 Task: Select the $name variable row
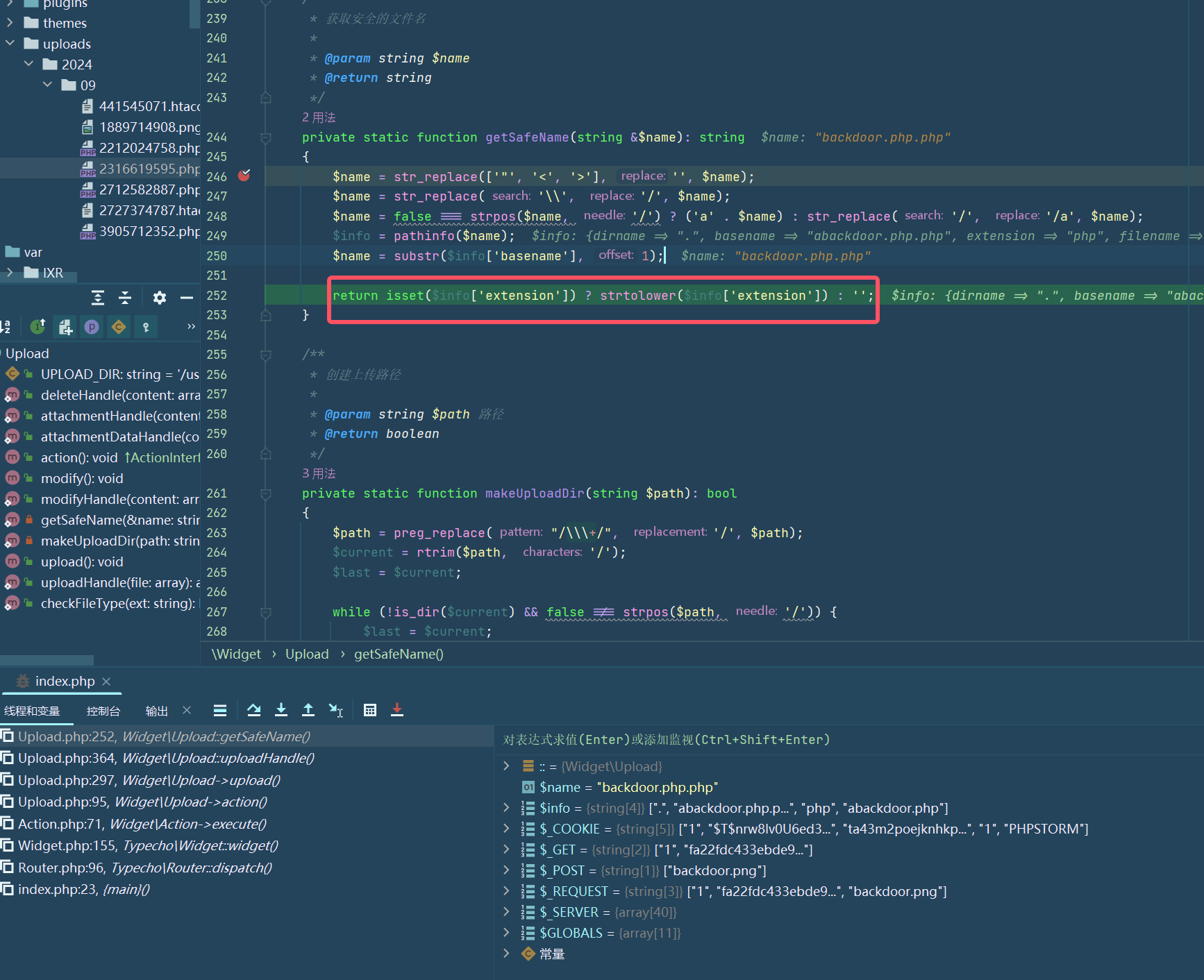coord(849,787)
